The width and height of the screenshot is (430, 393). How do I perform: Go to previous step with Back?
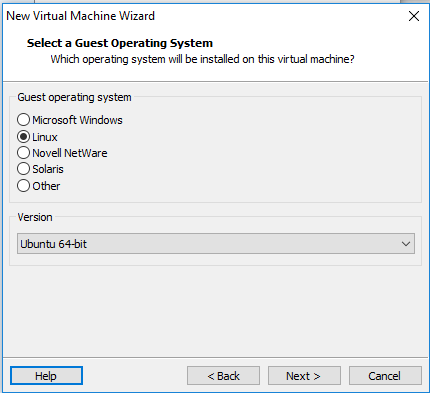223,376
